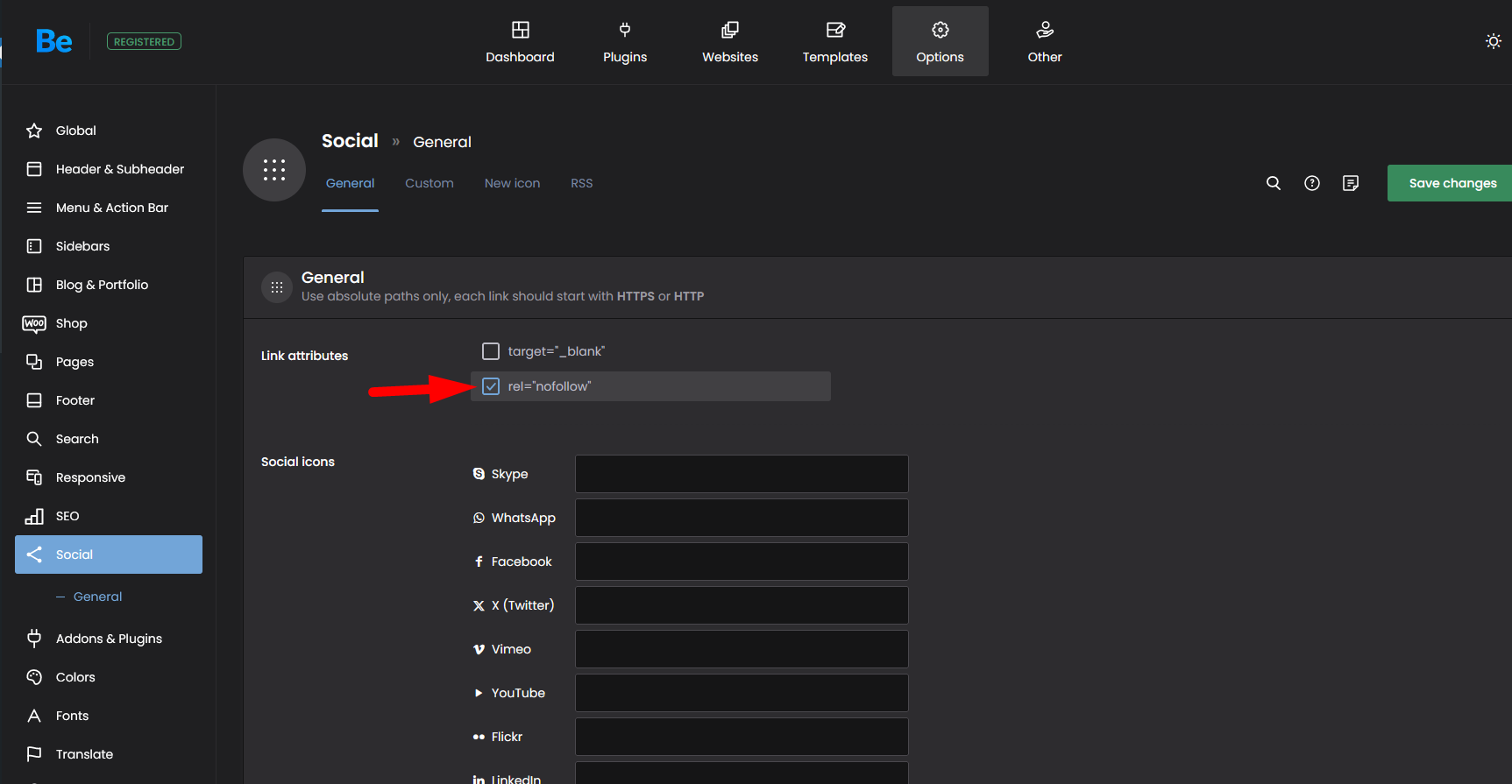Open Addons & Plugins settings
Screen dimensions: 1512x784
tap(109, 639)
